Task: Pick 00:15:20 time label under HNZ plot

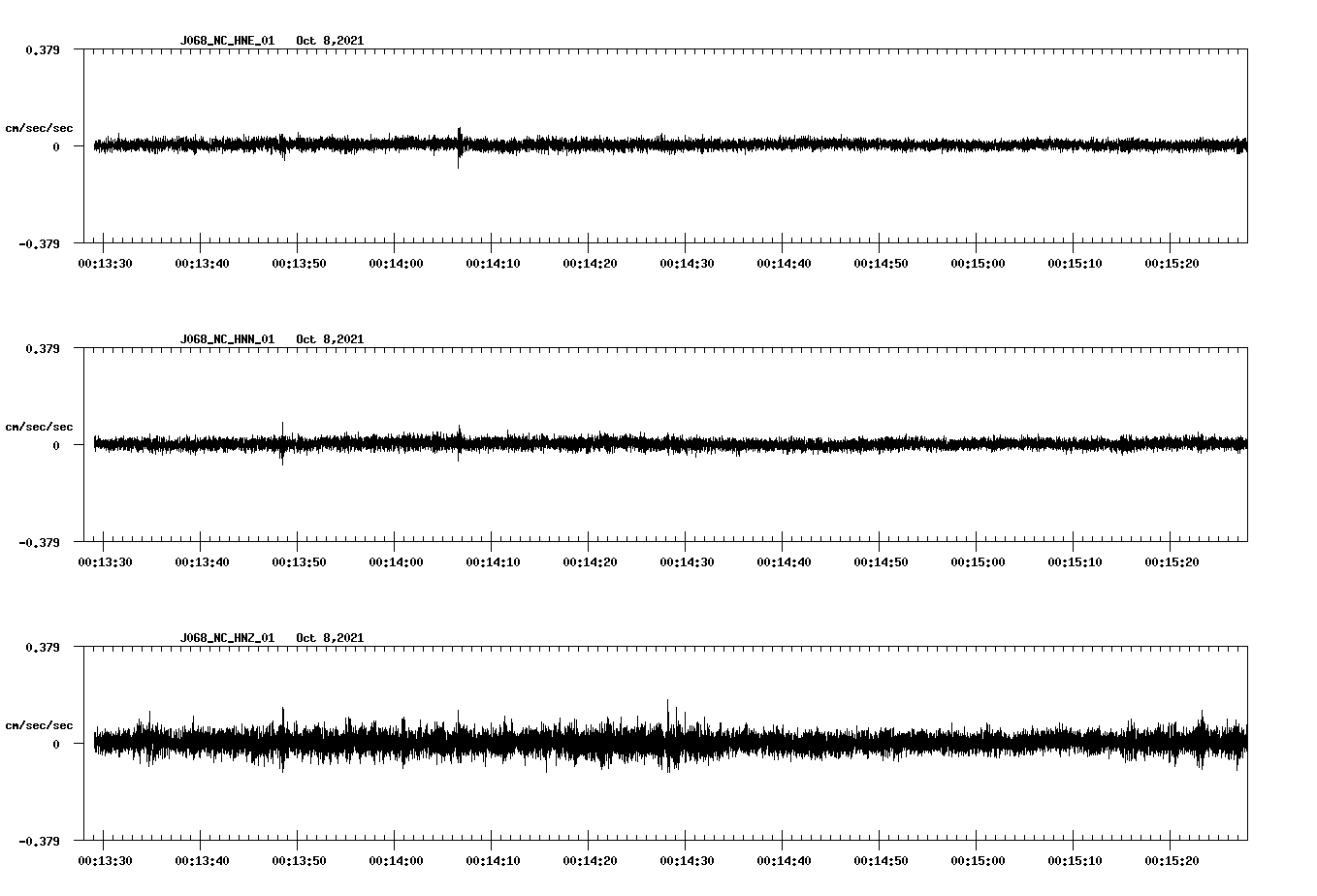Action: [1172, 861]
